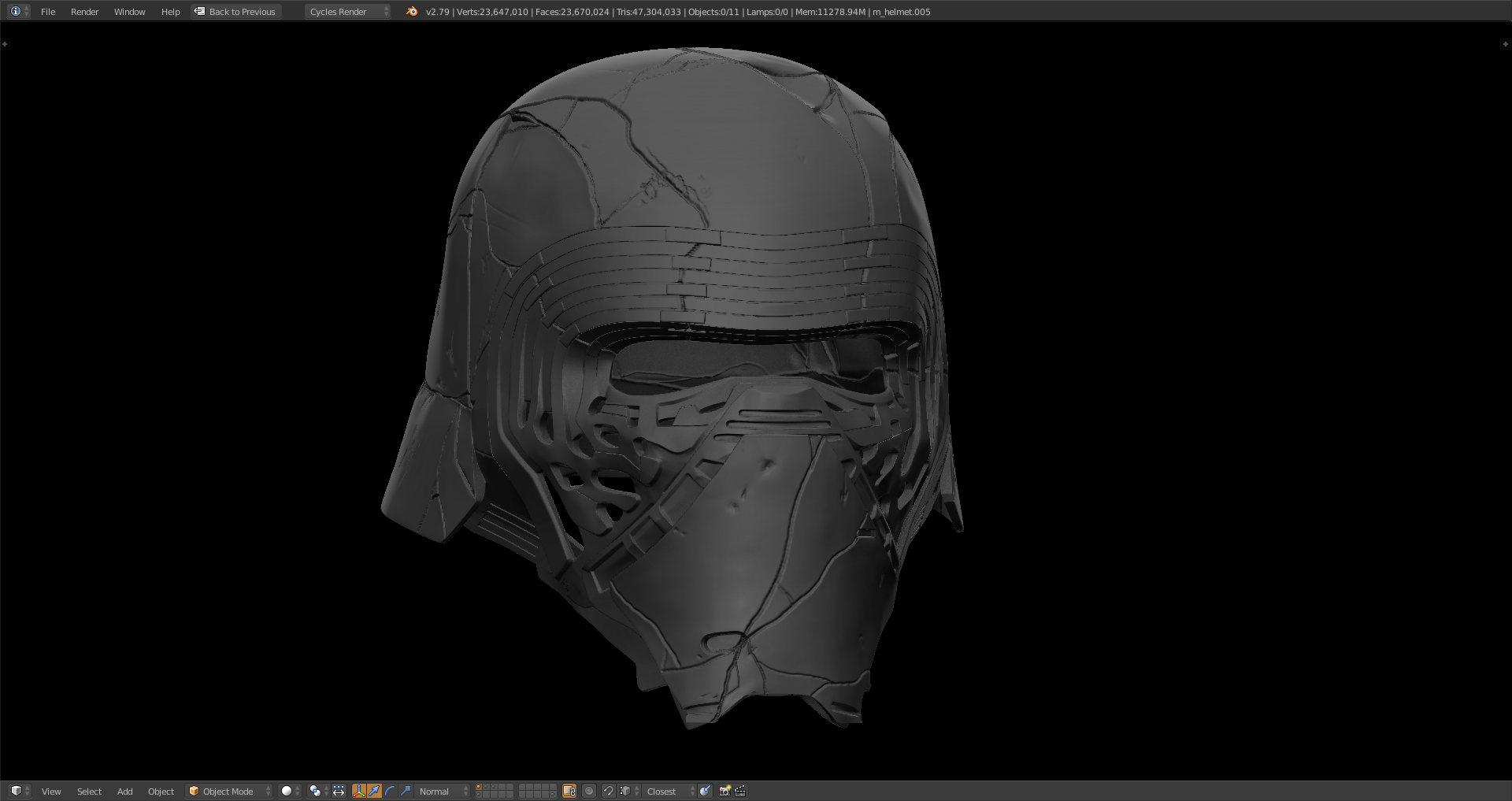
Task: Render OpenGL viewport animation with clapper icon
Action: click(x=740, y=791)
